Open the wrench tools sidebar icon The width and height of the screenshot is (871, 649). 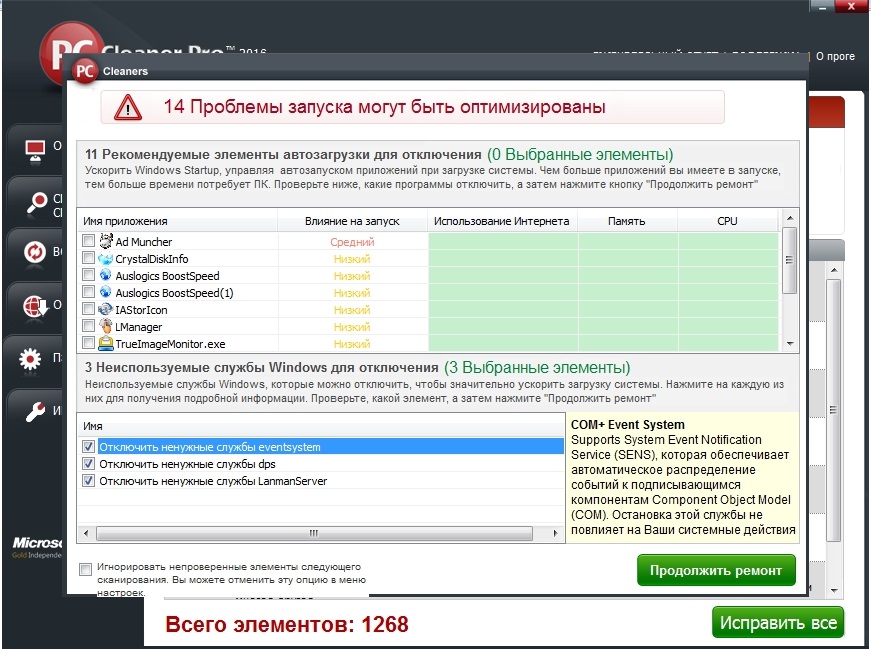[x=36, y=412]
